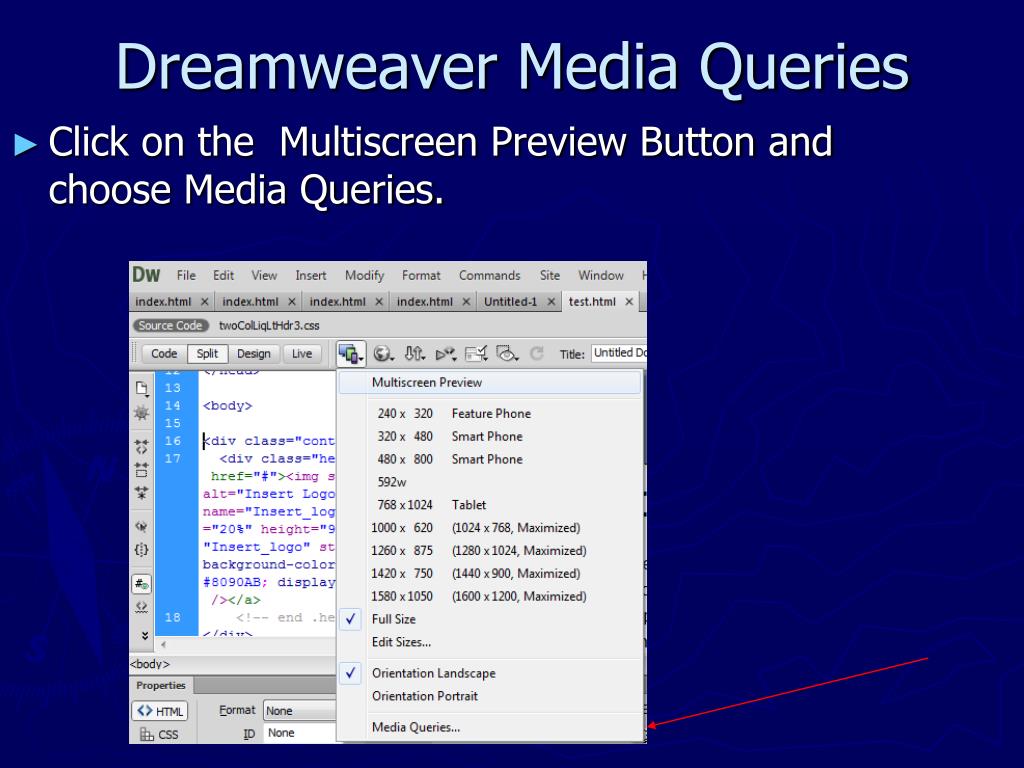Open File Management up-down arrows icon
1024x768 pixels.
point(415,354)
